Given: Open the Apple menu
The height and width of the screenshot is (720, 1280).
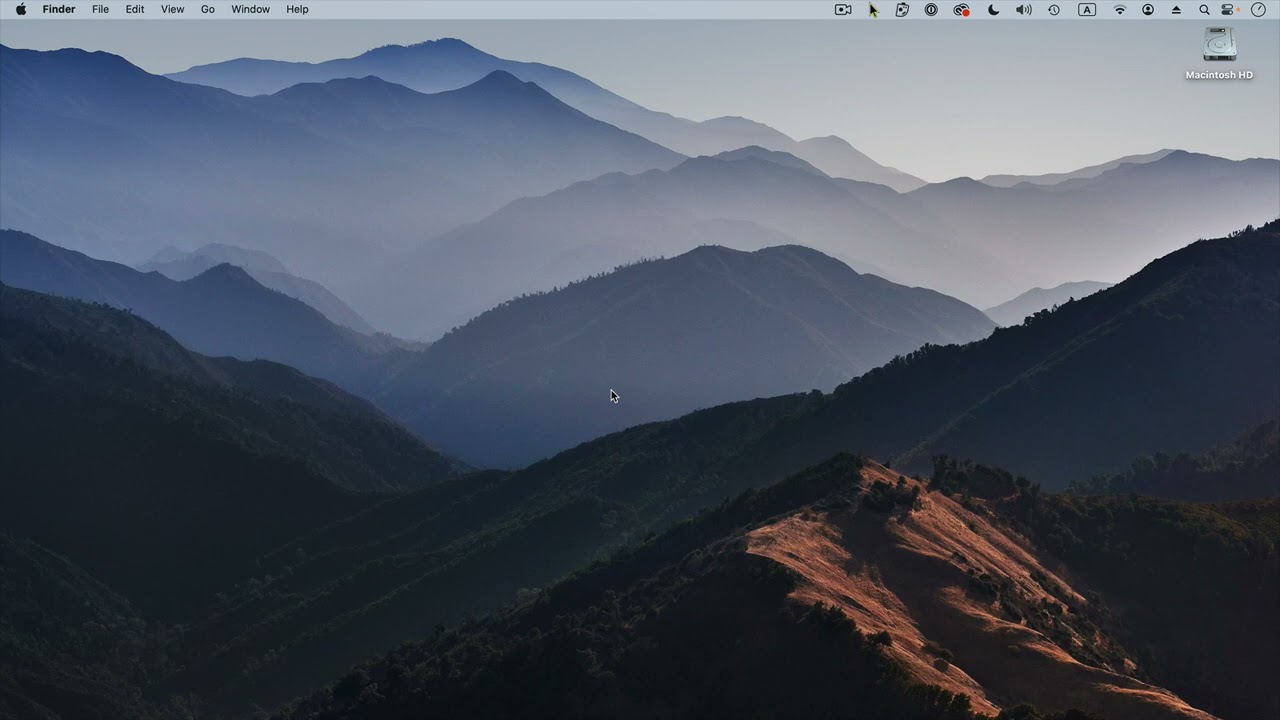Looking at the screenshot, I should tap(21, 9).
